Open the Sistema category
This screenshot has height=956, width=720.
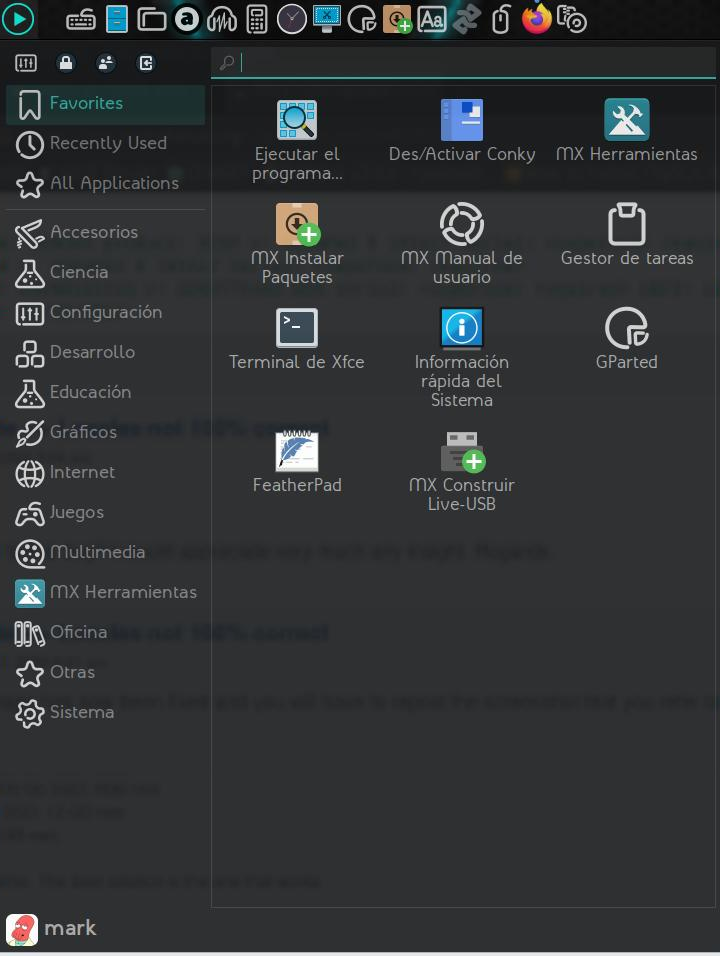coord(105,713)
